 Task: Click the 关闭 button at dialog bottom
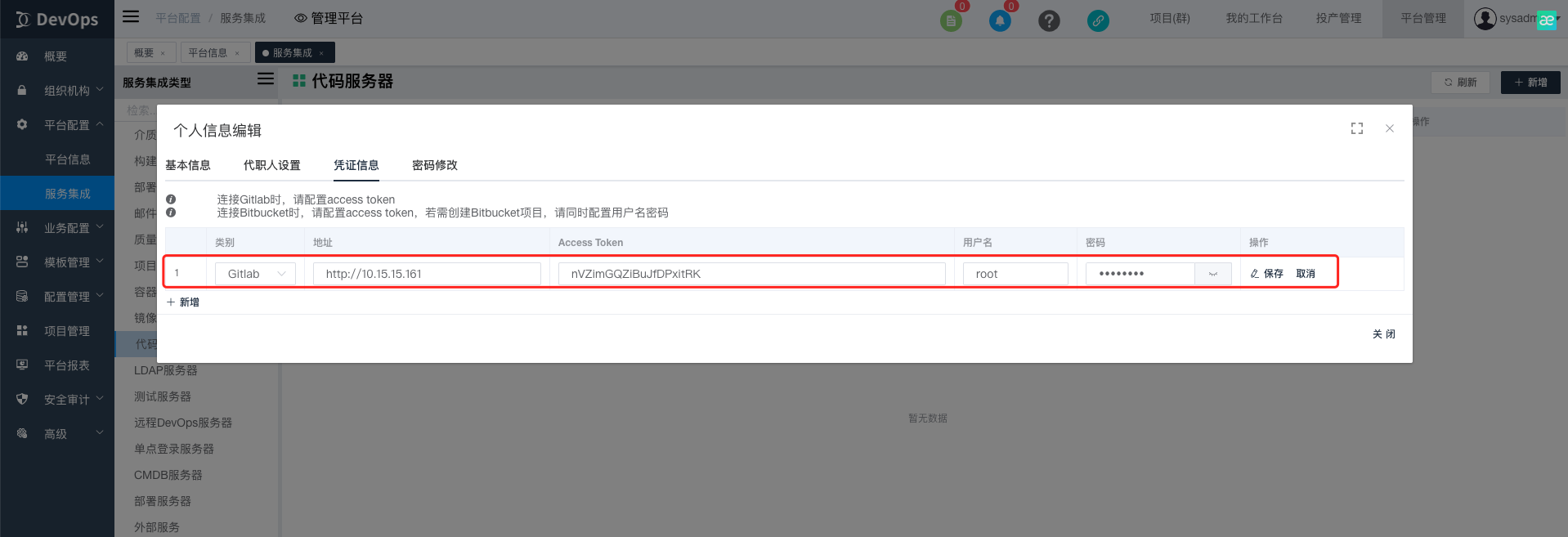tap(1383, 334)
